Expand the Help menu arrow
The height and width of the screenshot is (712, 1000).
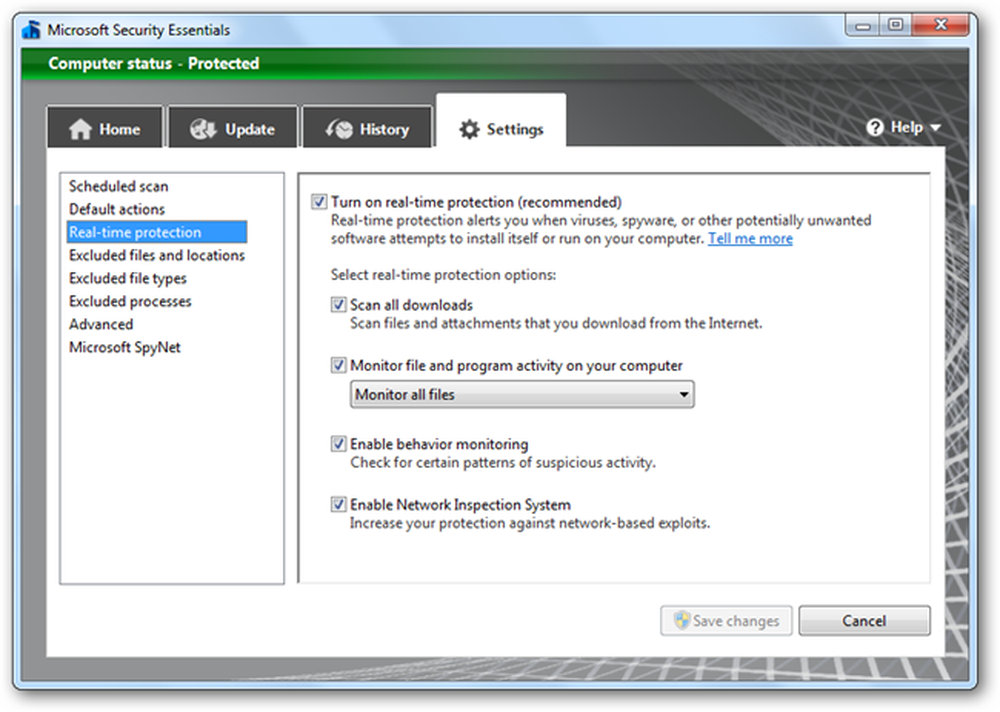936,128
